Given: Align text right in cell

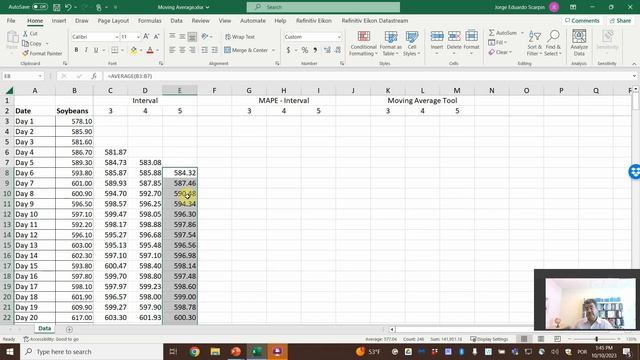Looking at the screenshot, I should 192,50.
